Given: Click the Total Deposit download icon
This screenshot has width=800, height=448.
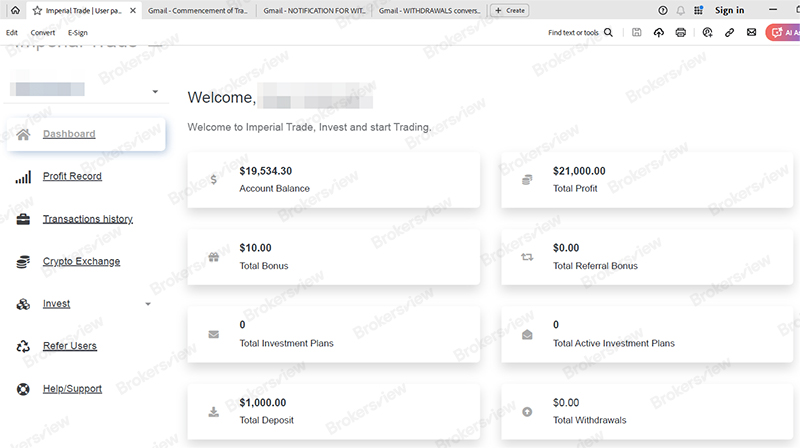Looking at the screenshot, I should [213, 412].
